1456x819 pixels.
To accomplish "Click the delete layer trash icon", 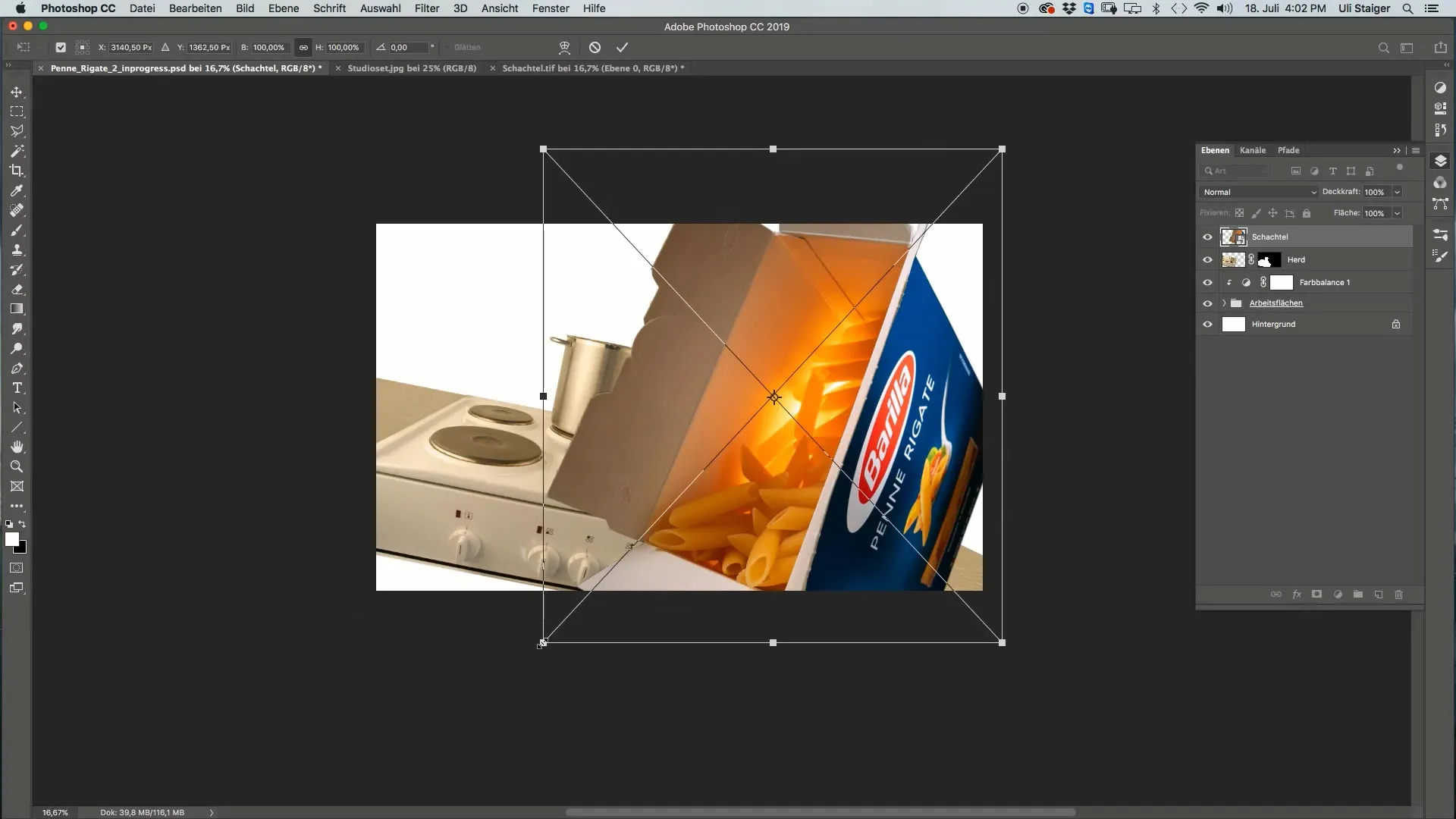I will pyautogui.click(x=1398, y=595).
